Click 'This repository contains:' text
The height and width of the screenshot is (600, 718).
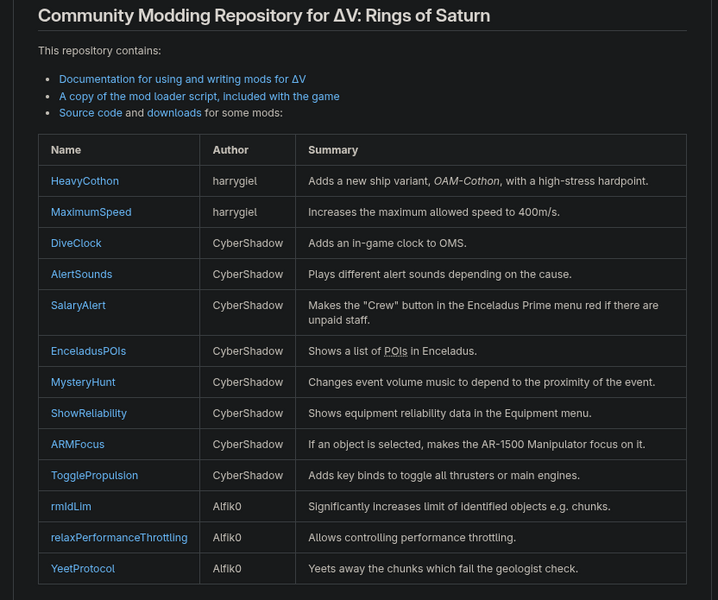99,51
